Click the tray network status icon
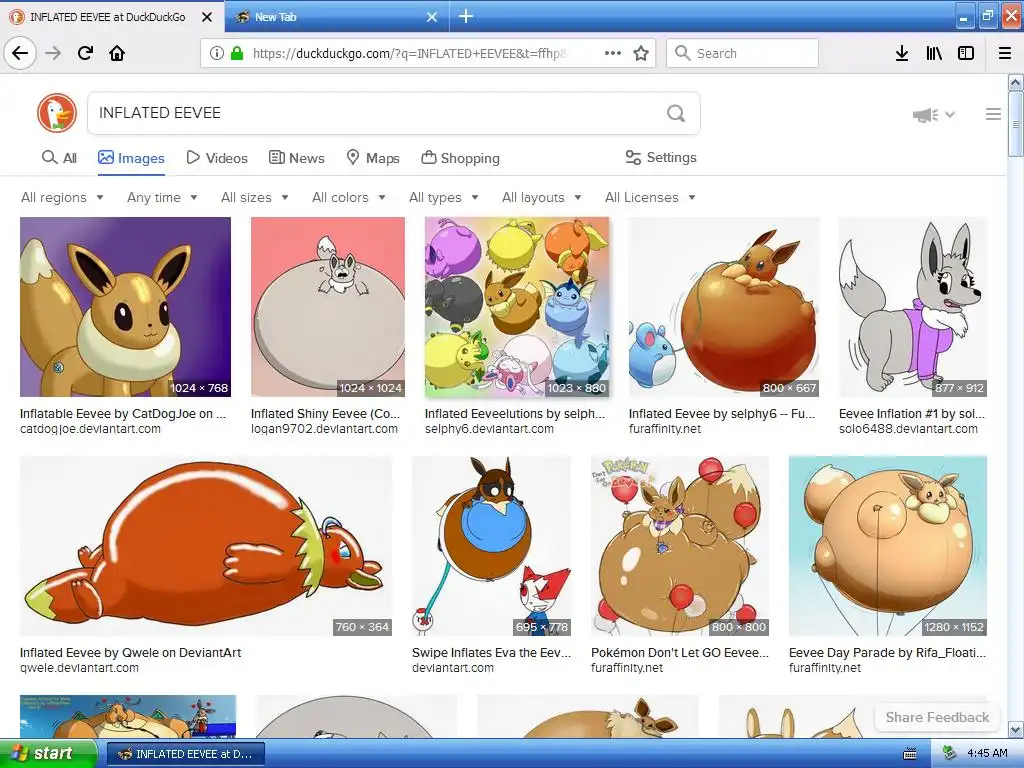Screen dimensions: 1024x768 coord(949,754)
